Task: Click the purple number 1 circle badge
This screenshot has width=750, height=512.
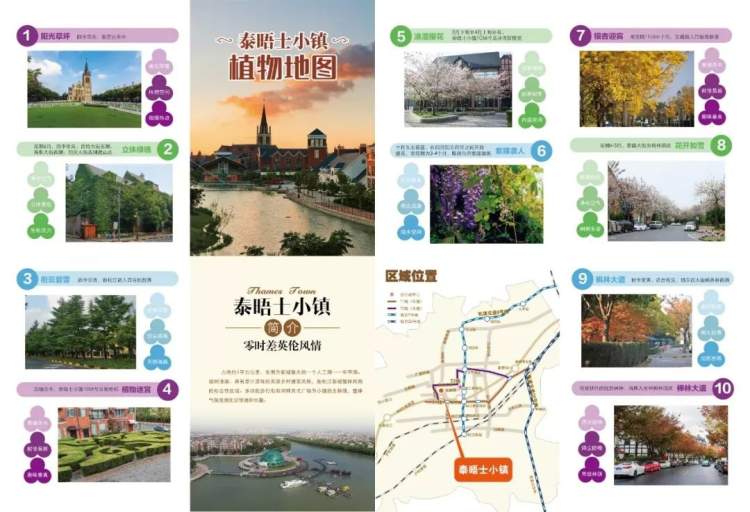Action: click(x=27, y=35)
